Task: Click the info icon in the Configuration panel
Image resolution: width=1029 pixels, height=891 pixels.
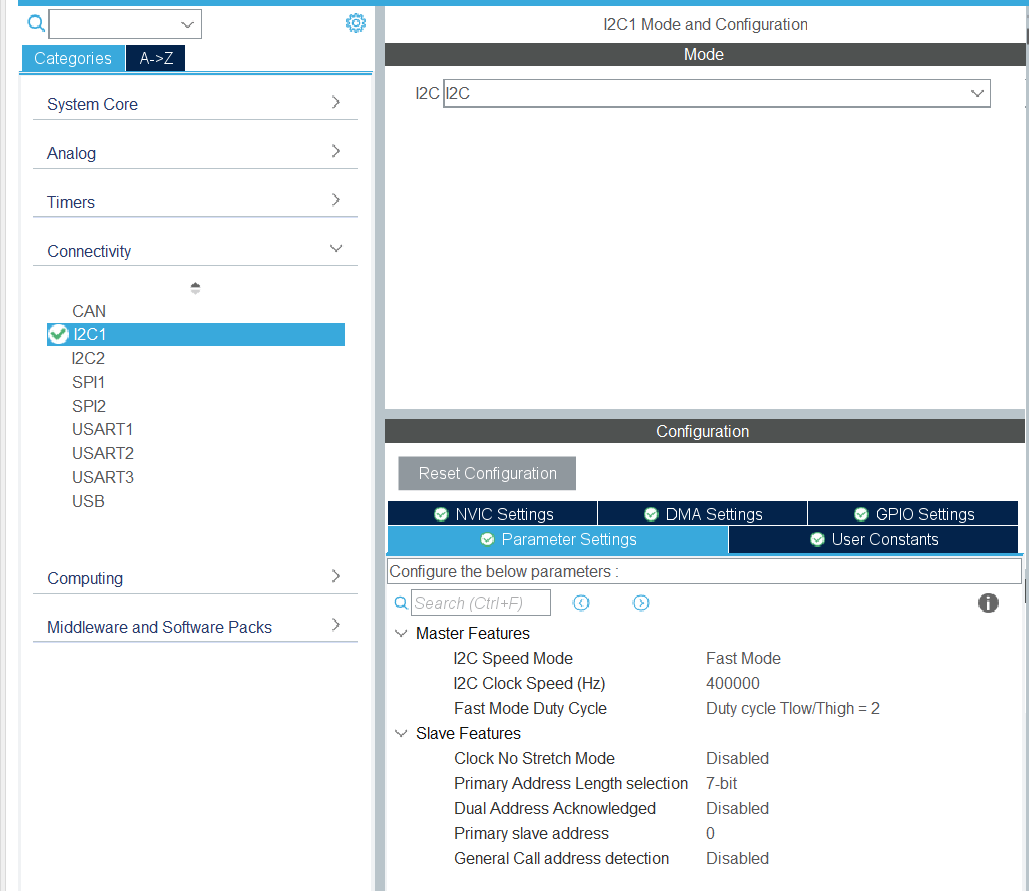Action: (x=988, y=602)
